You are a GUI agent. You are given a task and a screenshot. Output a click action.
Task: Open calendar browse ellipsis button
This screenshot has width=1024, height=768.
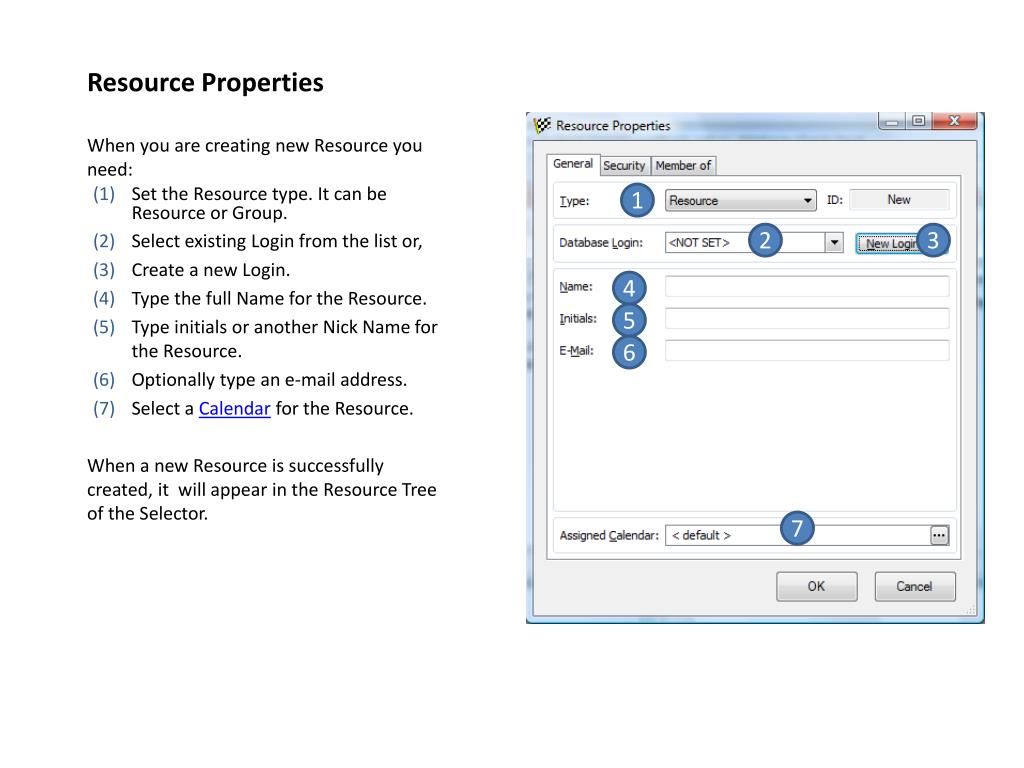click(939, 536)
